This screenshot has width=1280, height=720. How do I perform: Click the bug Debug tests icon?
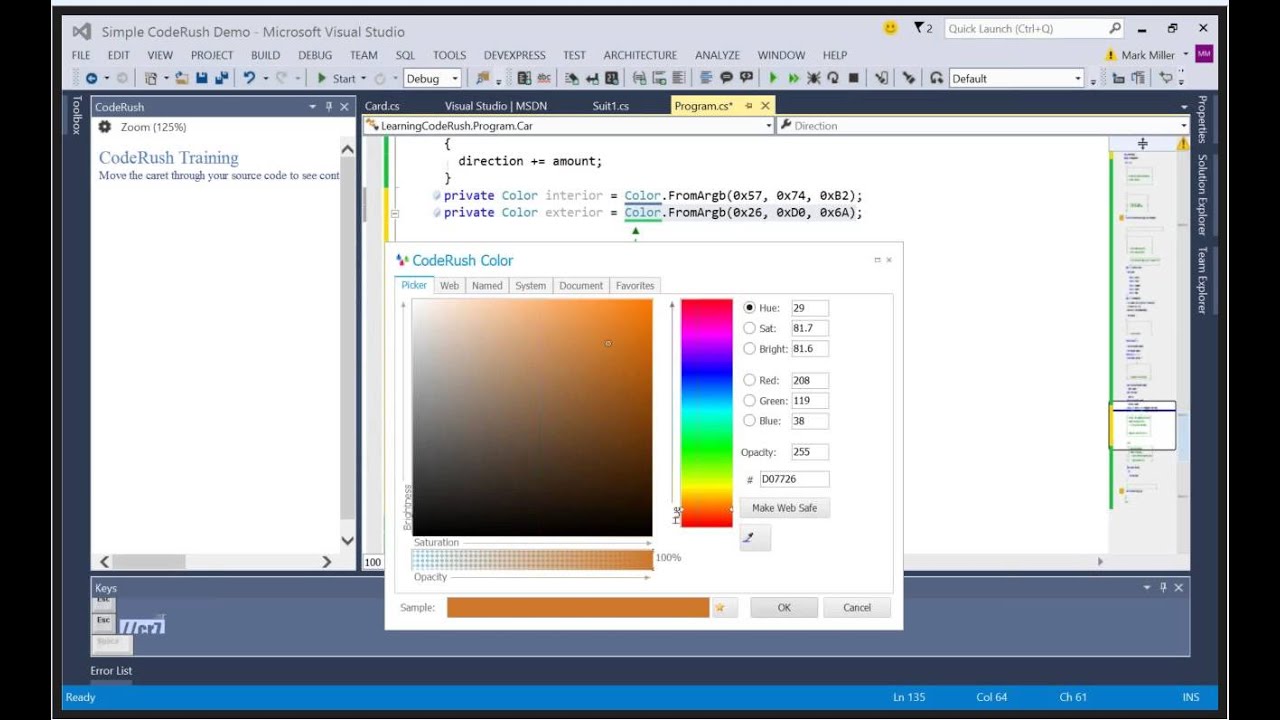pyautogui.click(x=813, y=78)
